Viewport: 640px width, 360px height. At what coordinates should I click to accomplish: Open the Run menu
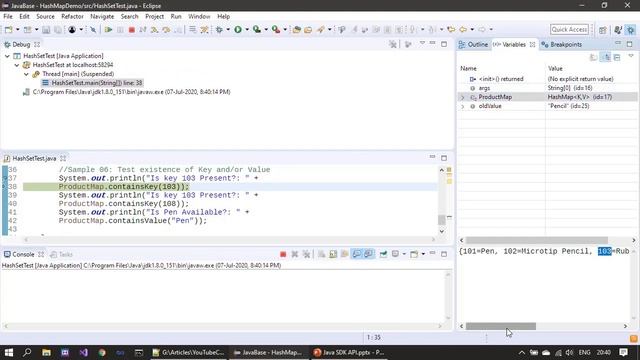[x=176, y=16]
